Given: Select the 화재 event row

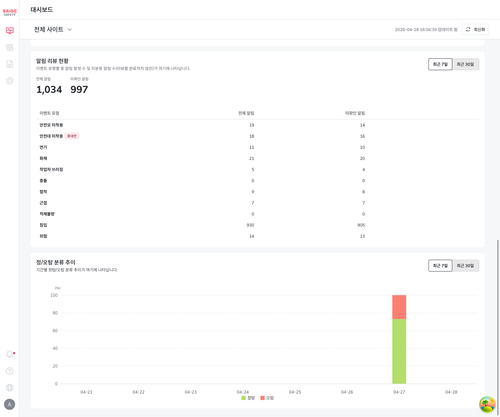Looking at the screenshot, I should pos(257,158).
